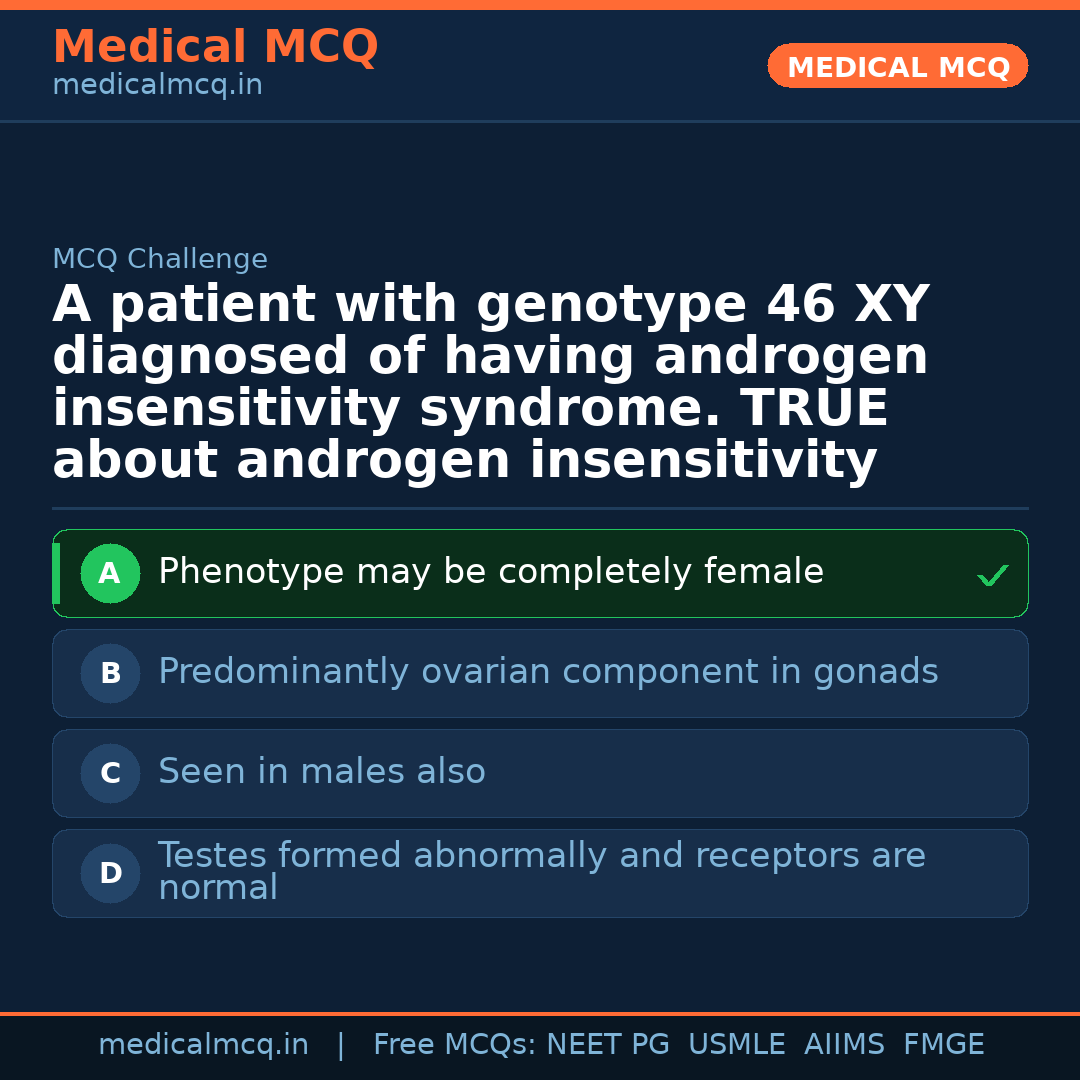Click the orange 'Medical MCQ' header title
The image size is (1080, 1080).
coord(215,47)
